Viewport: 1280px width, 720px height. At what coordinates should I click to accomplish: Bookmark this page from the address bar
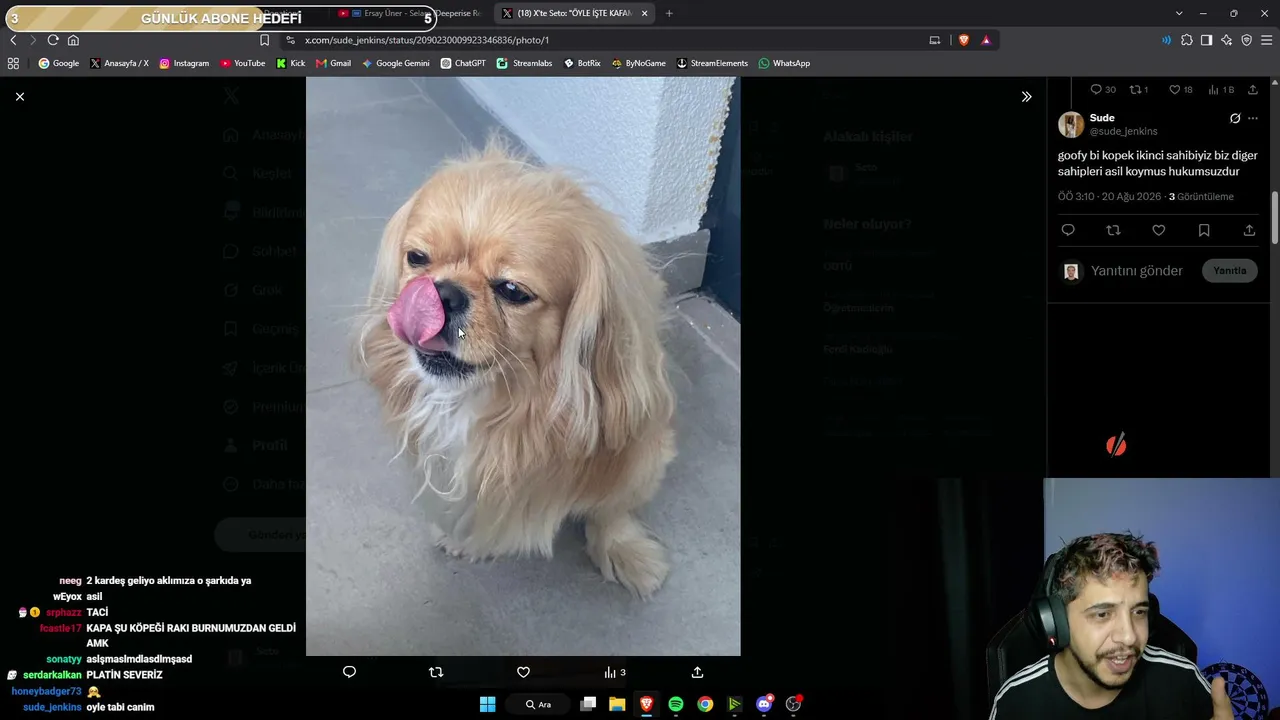coord(264,40)
